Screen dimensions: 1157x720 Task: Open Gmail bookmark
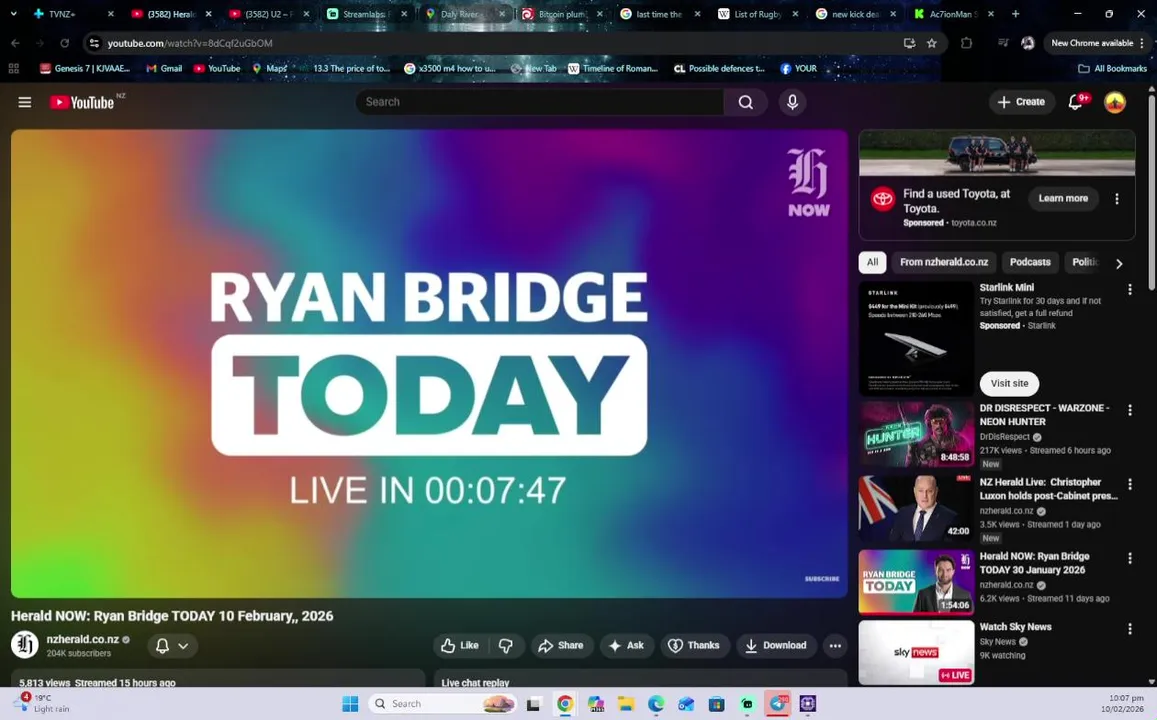pyautogui.click(x=164, y=69)
